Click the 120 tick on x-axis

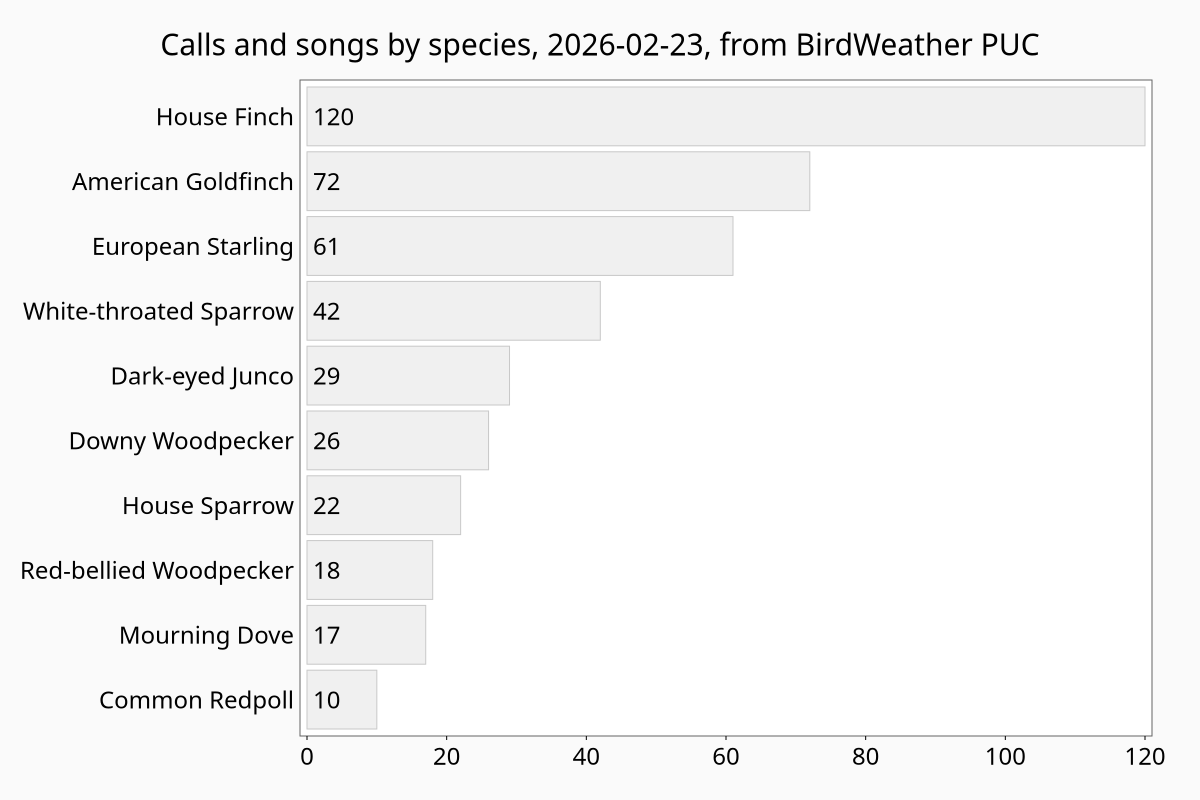coord(1145,757)
